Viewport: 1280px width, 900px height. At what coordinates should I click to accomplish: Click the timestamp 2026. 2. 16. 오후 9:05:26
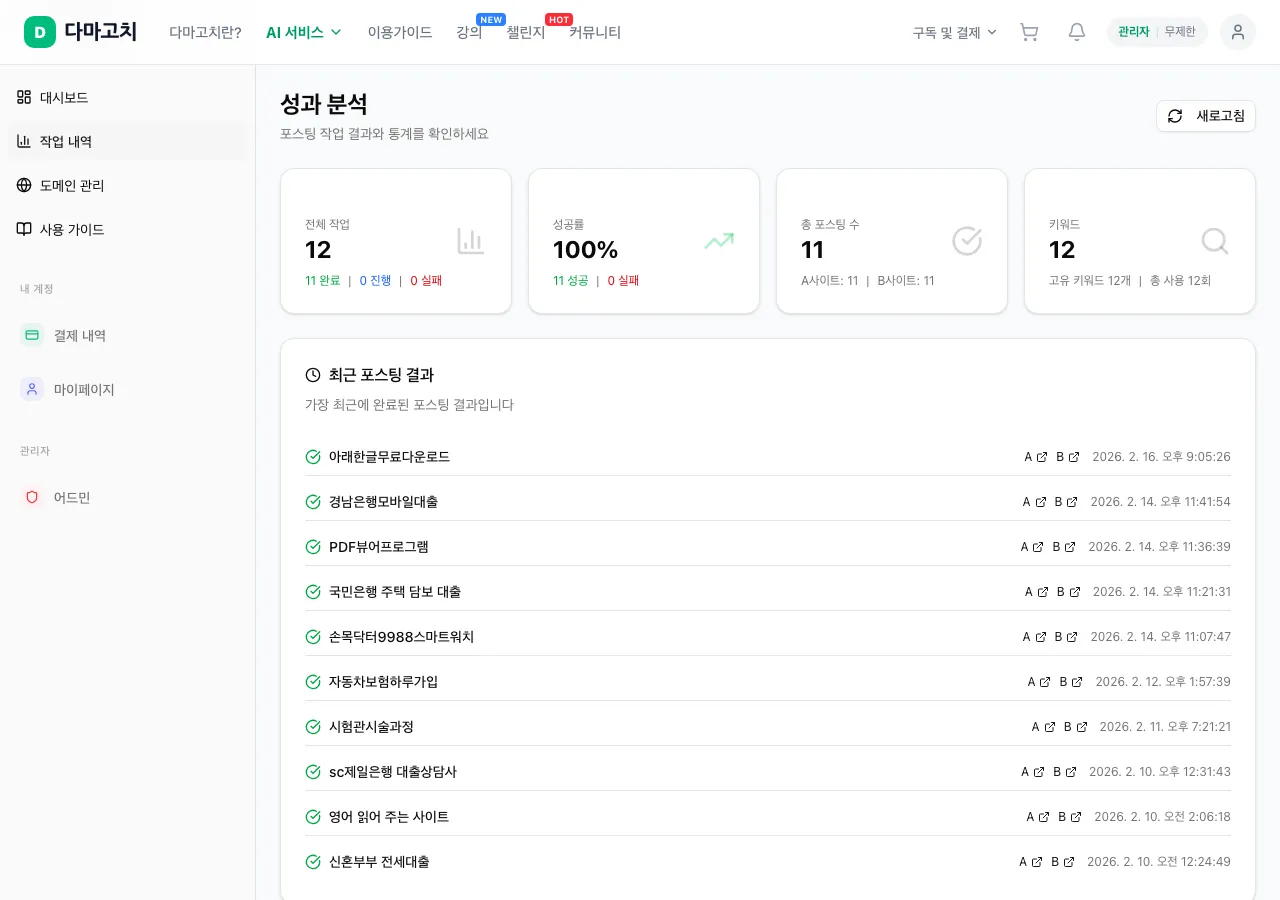coord(1161,457)
